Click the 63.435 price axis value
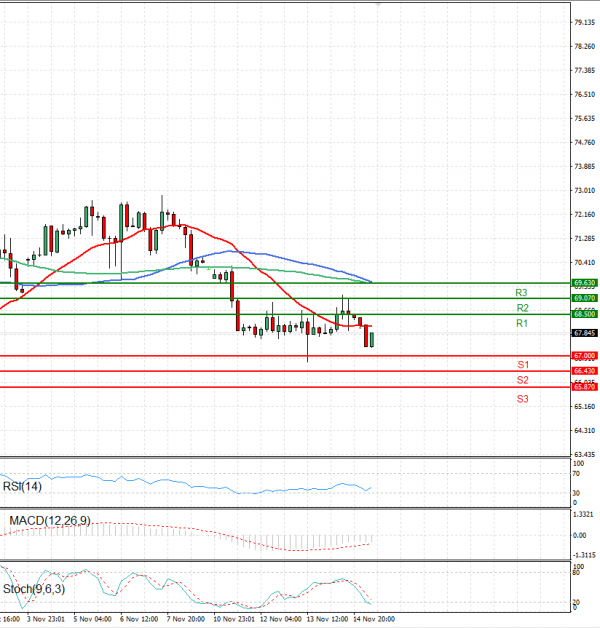Image resolution: width=600 pixels, height=628 pixels. pyautogui.click(x=584, y=455)
